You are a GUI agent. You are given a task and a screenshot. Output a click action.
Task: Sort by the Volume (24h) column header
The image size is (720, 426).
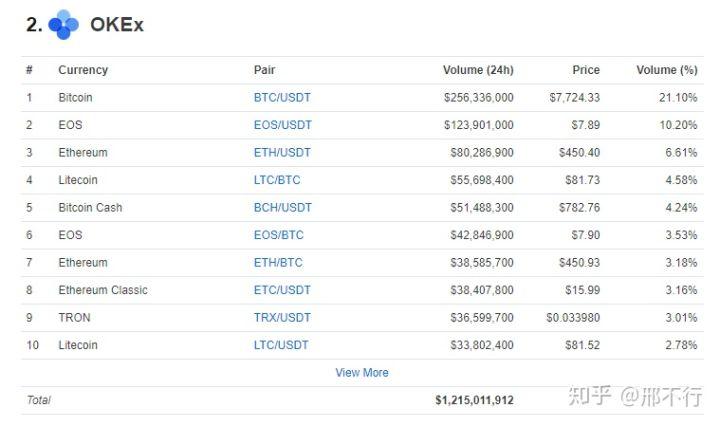tap(478, 70)
